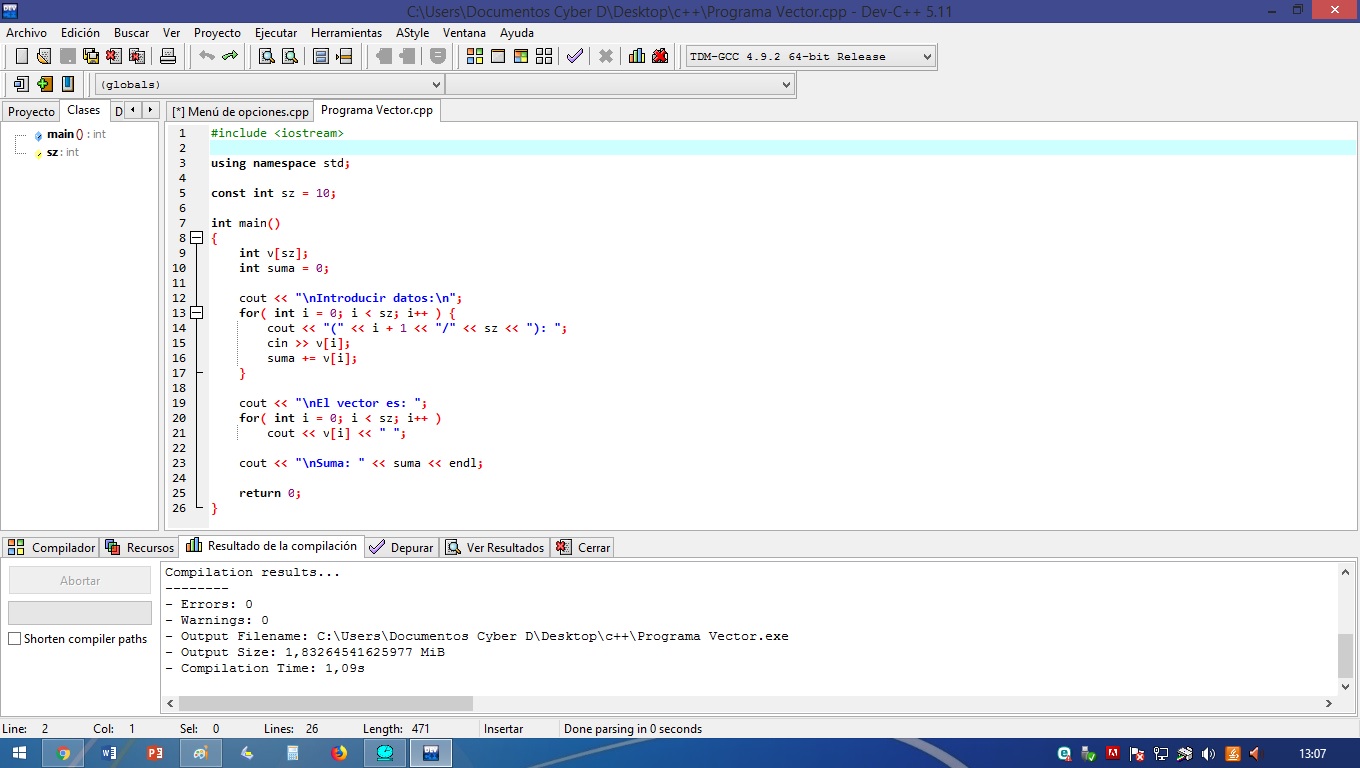Viewport: 1360px width, 768px height.
Task: Select the Programa Vector.cpp editor tab
Action: pyautogui.click(x=377, y=110)
